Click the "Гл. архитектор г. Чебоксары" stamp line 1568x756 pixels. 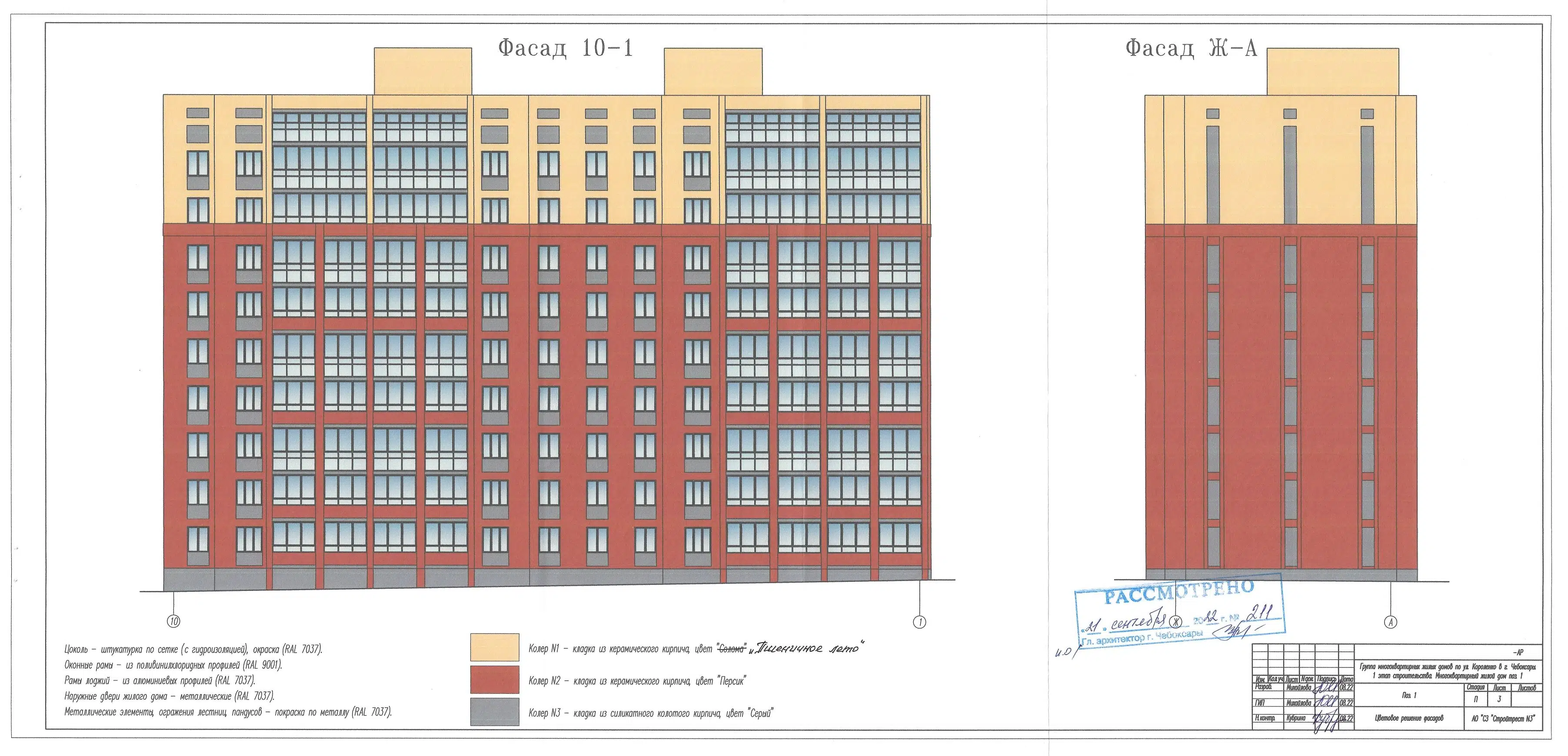(1142, 637)
